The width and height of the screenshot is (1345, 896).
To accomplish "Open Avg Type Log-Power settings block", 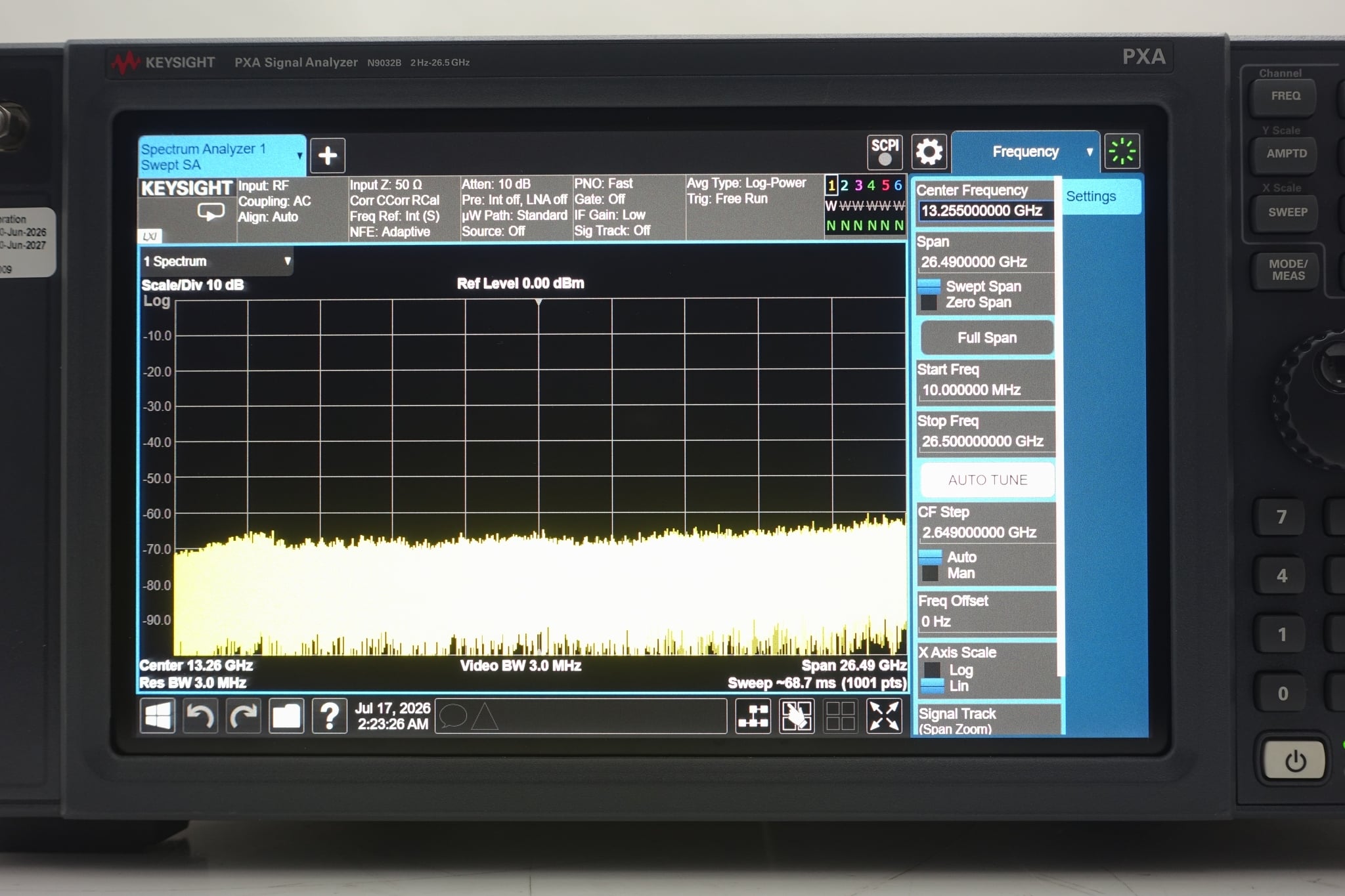I will [x=754, y=207].
